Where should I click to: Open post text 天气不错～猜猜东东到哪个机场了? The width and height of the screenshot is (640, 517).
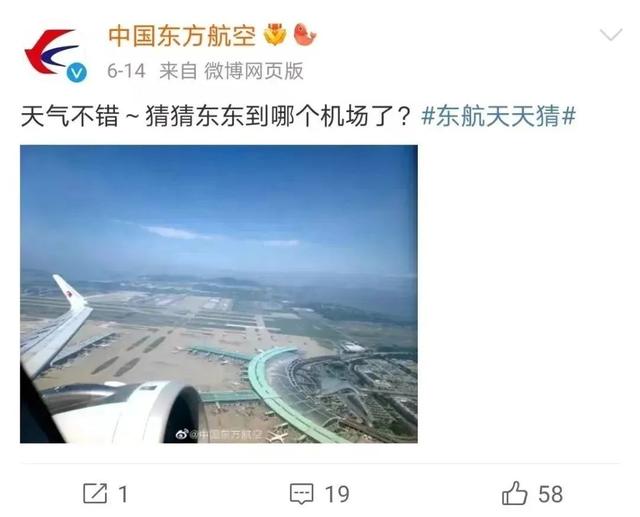pyautogui.click(x=216, y=116)
